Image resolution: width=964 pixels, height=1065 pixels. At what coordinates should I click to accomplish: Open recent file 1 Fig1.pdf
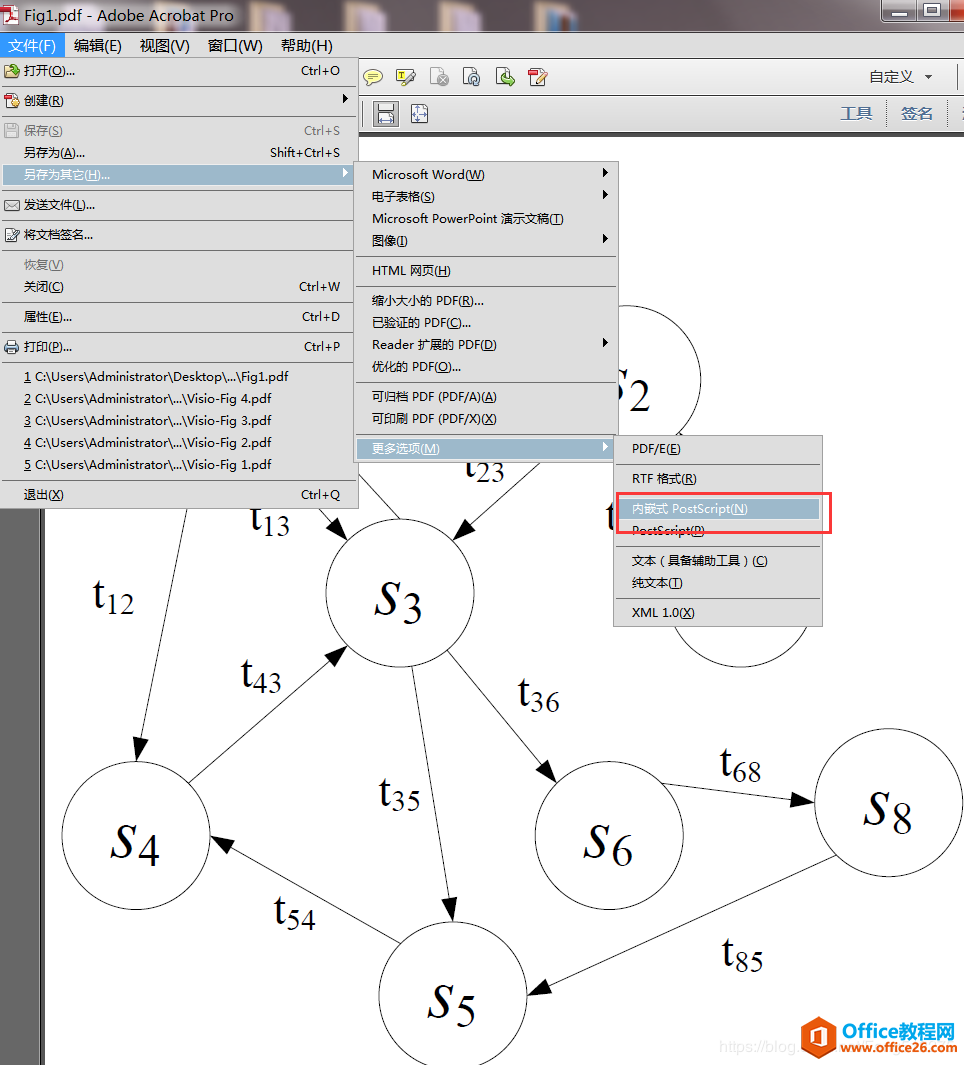click(178, 377)
